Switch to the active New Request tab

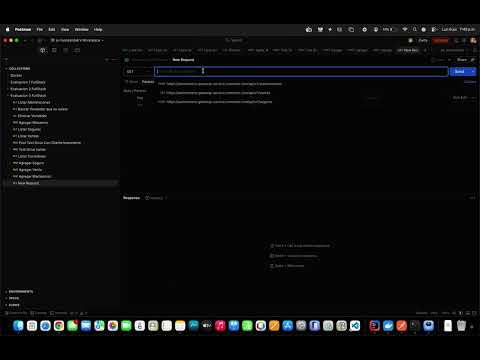click(408, 50)
